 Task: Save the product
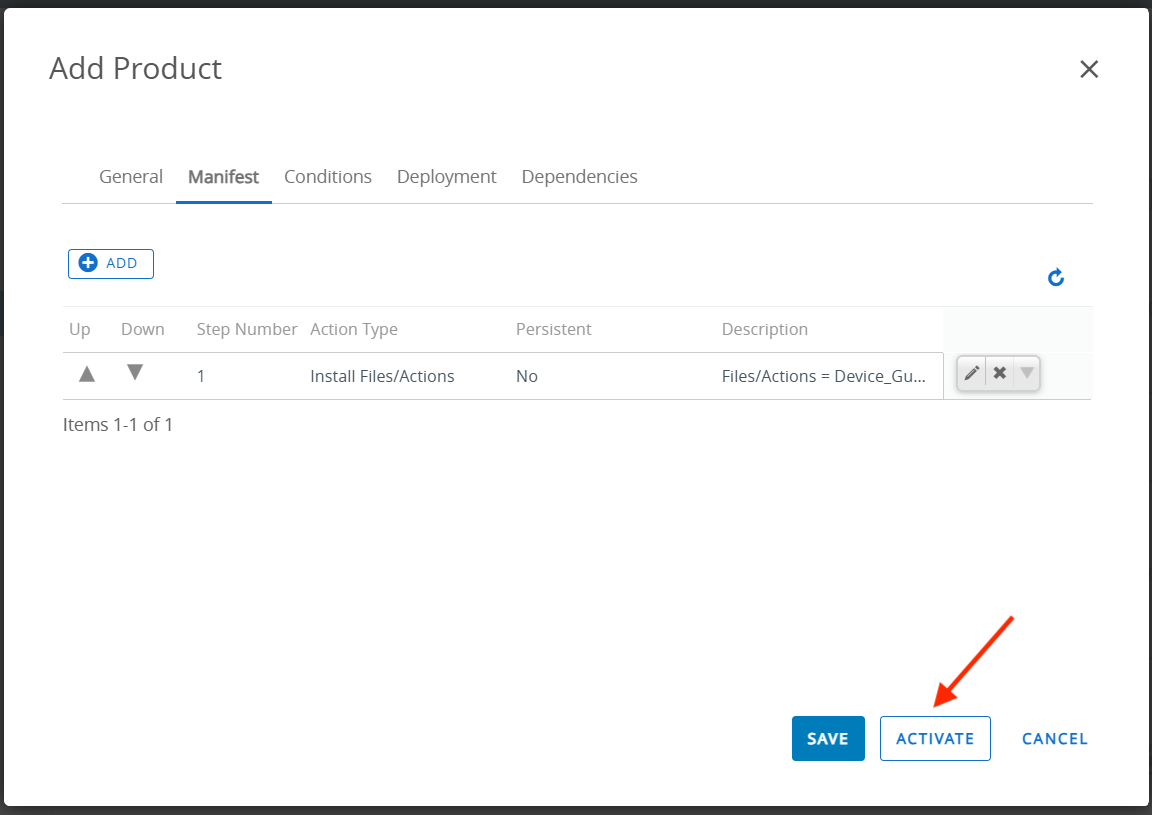coord(827,739)
